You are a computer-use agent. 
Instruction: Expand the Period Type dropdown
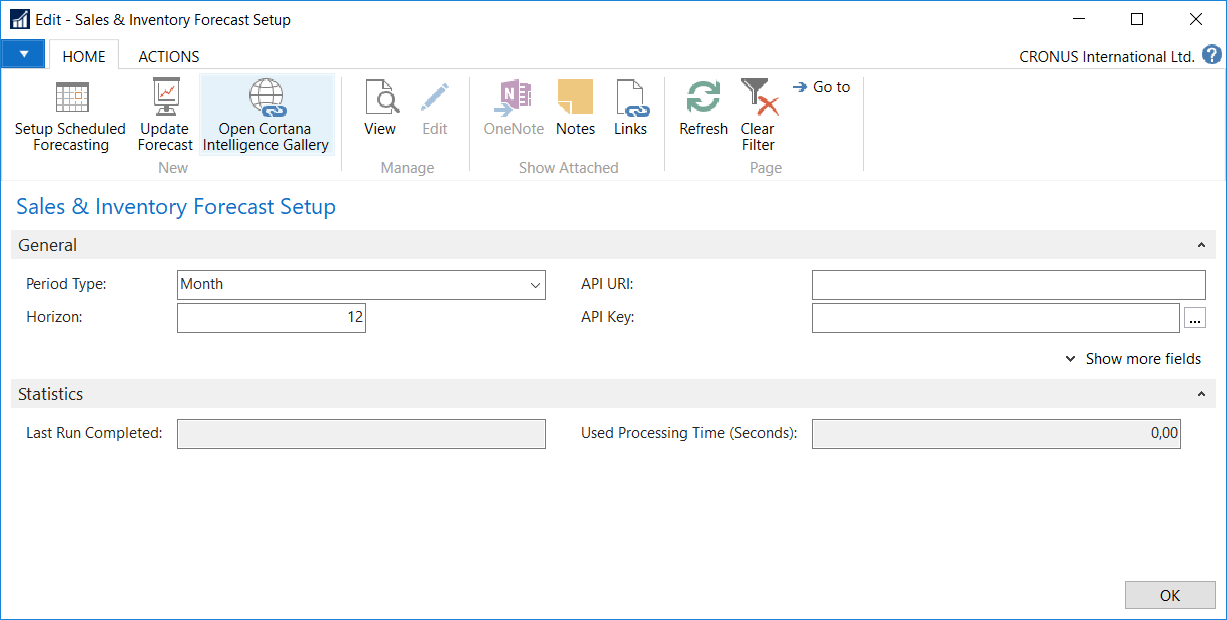pos(534,285)
